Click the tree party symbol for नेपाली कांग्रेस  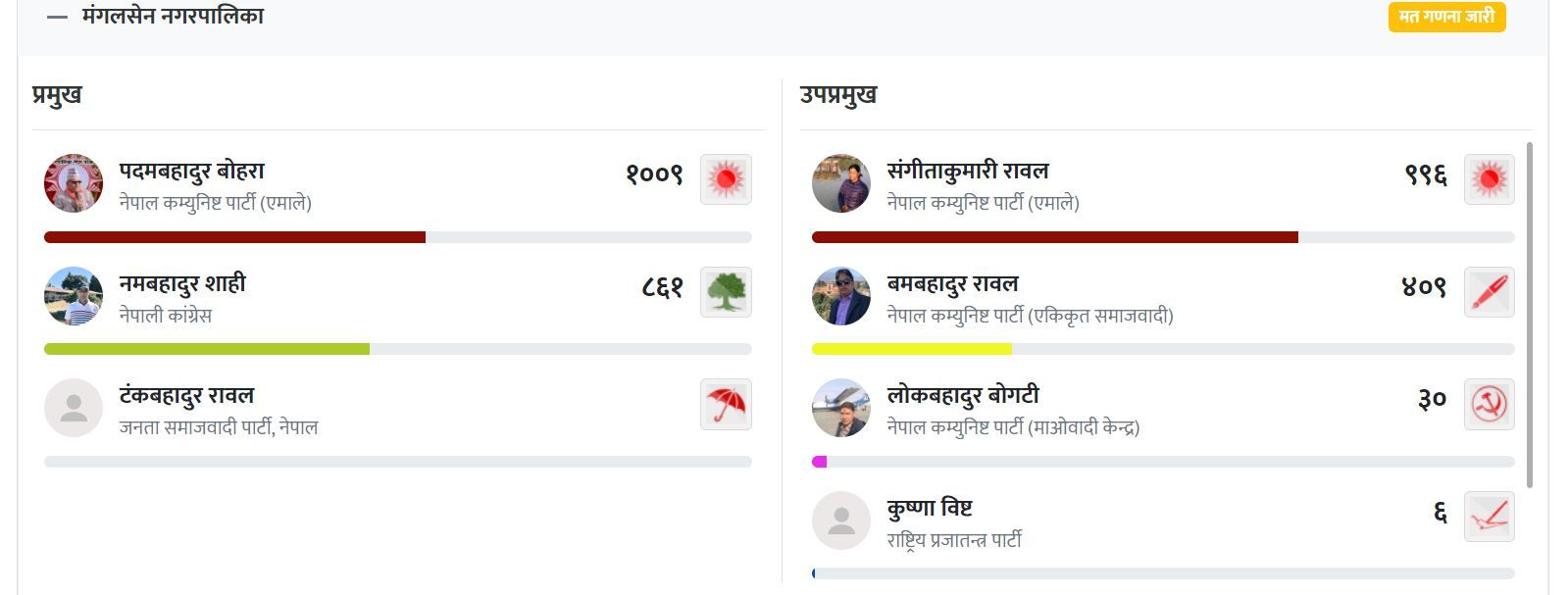[726, 292]
